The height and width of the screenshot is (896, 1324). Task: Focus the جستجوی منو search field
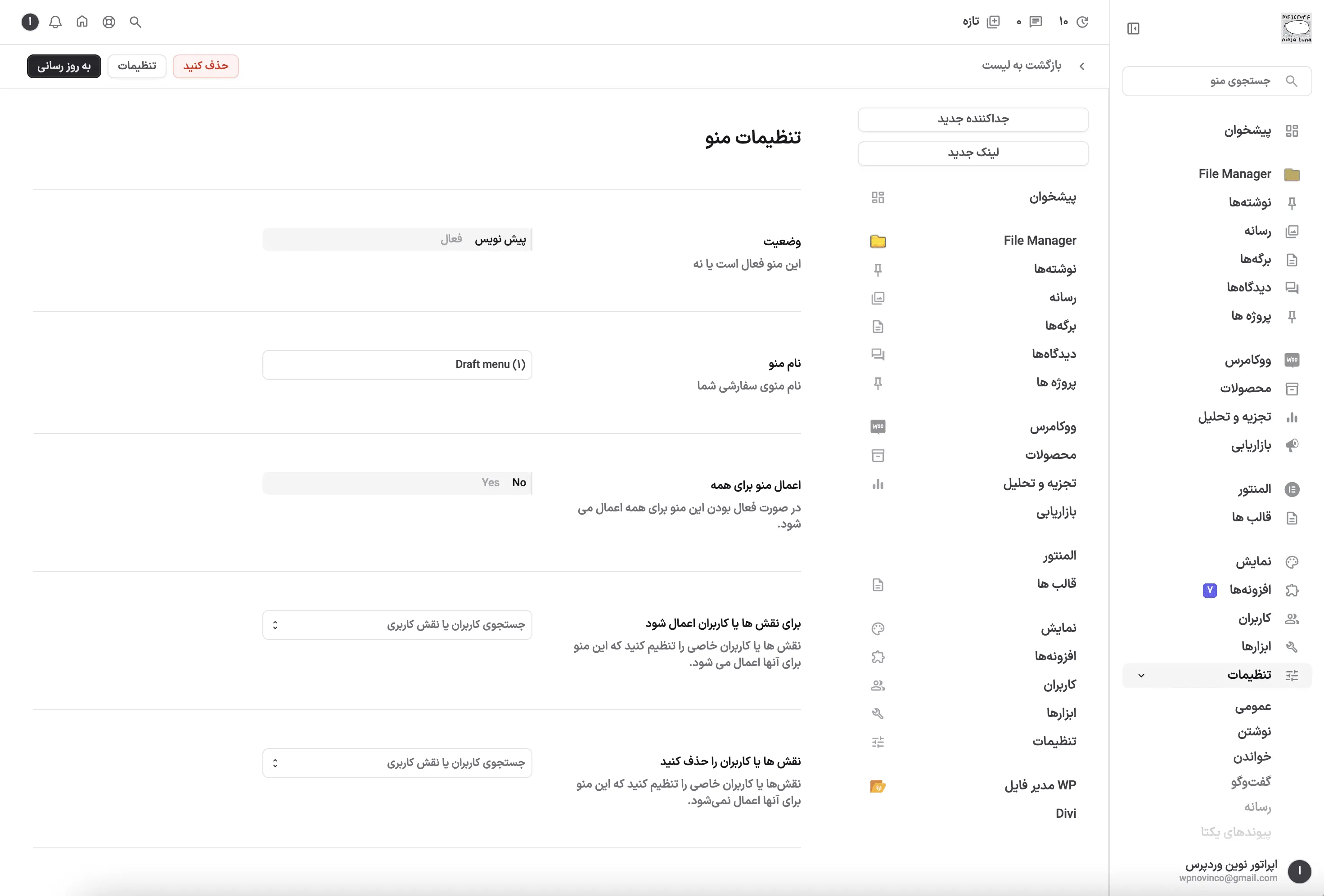point(1217,81)
